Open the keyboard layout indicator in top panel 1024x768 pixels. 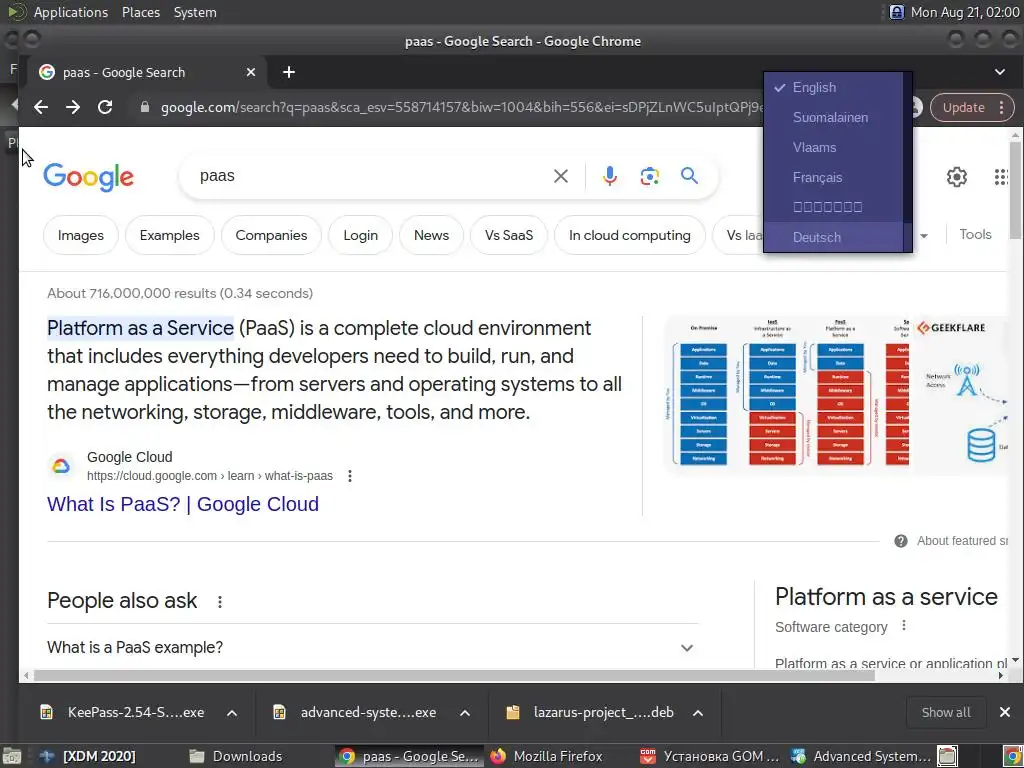tap(897, 12)
